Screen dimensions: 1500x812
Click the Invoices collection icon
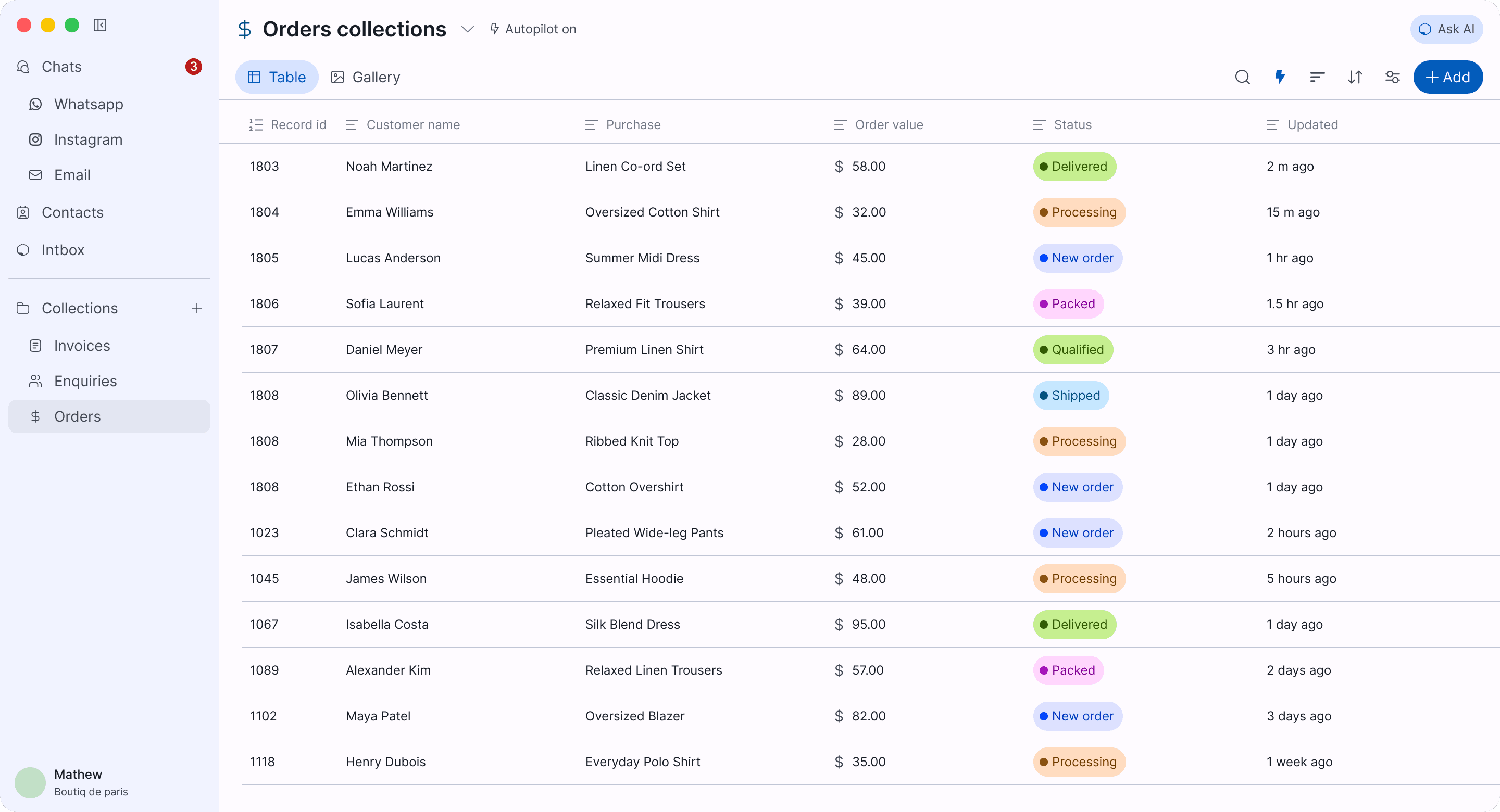pos(35,346)
